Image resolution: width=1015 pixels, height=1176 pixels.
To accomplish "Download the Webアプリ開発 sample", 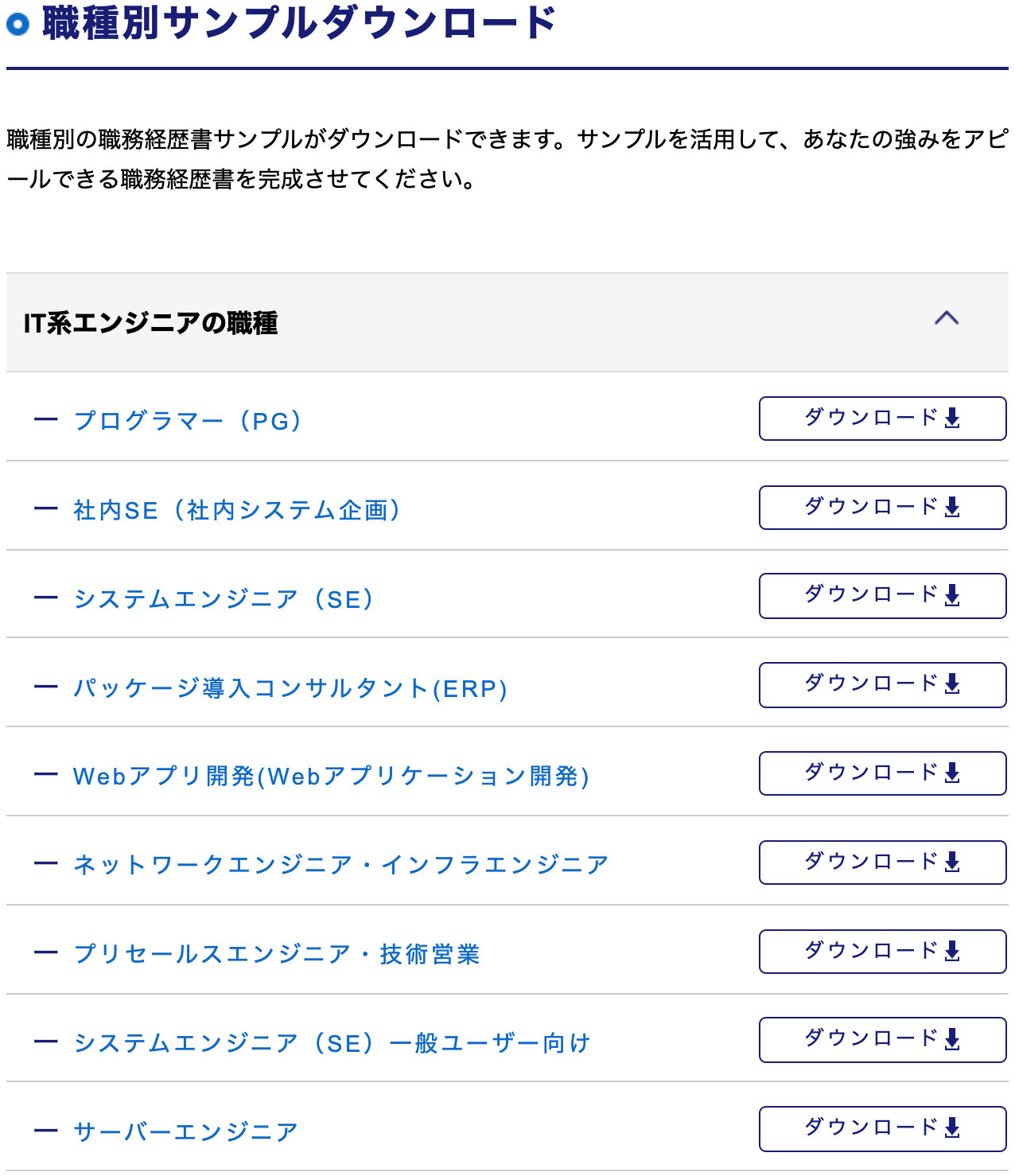I will point(882,773).
